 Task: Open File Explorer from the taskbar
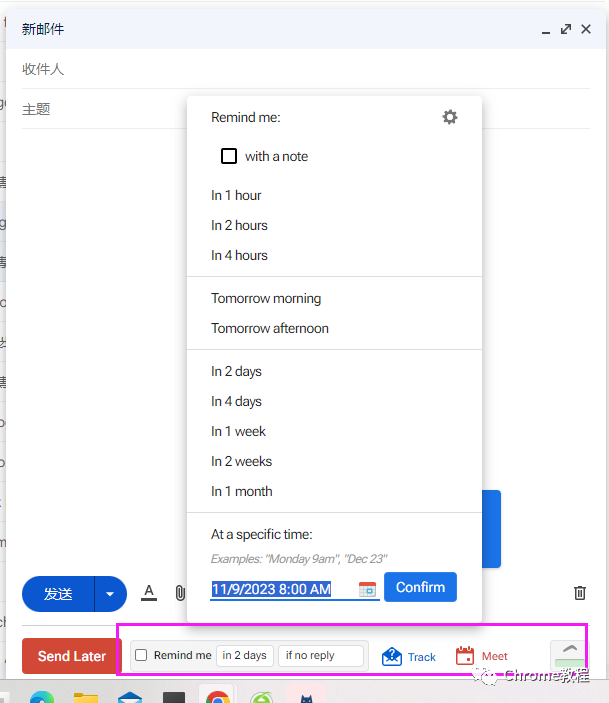86,697
